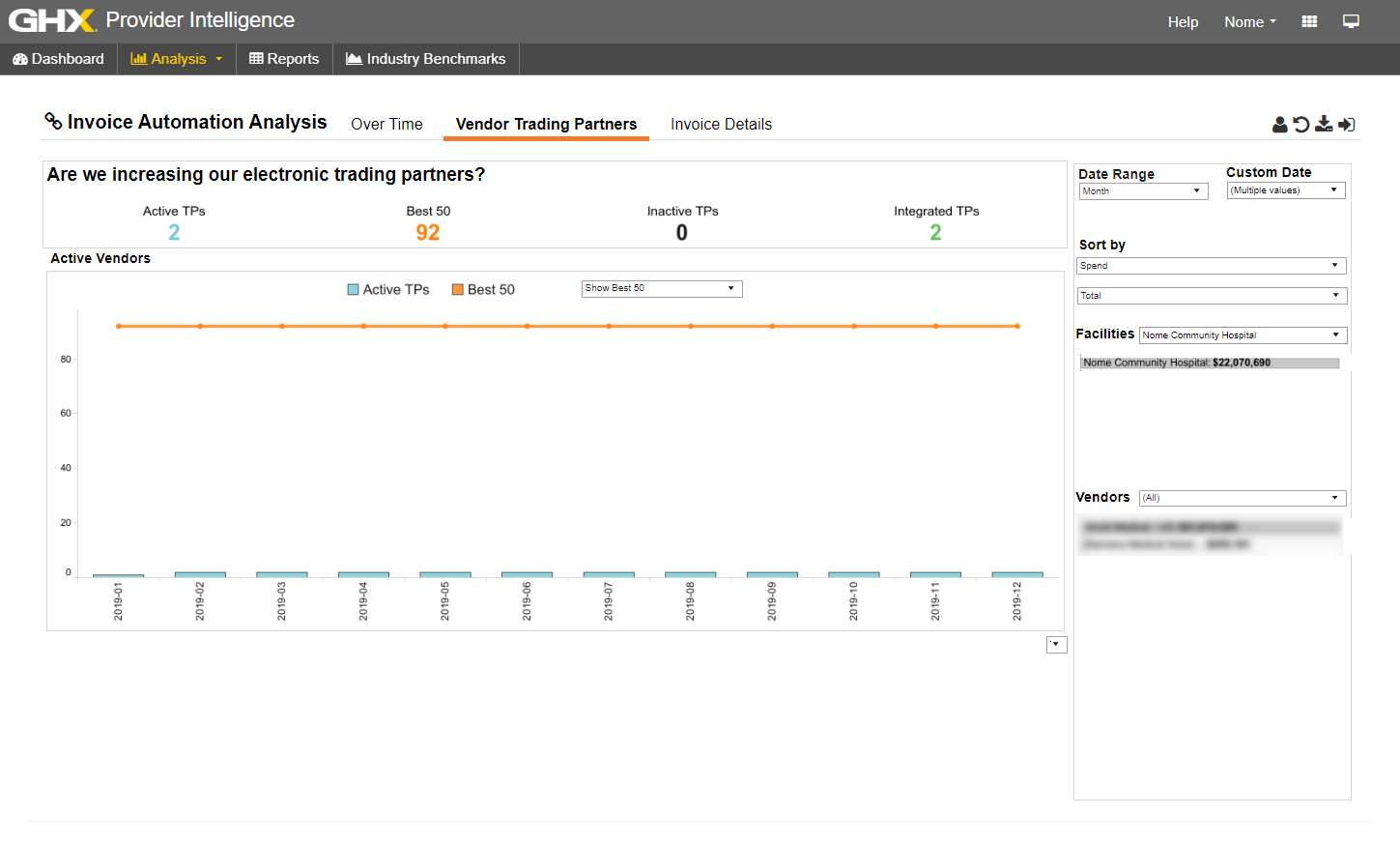This screenshot has width=1400, height=843.
Task: Open the Analysis menu
Action: (177, 59)
